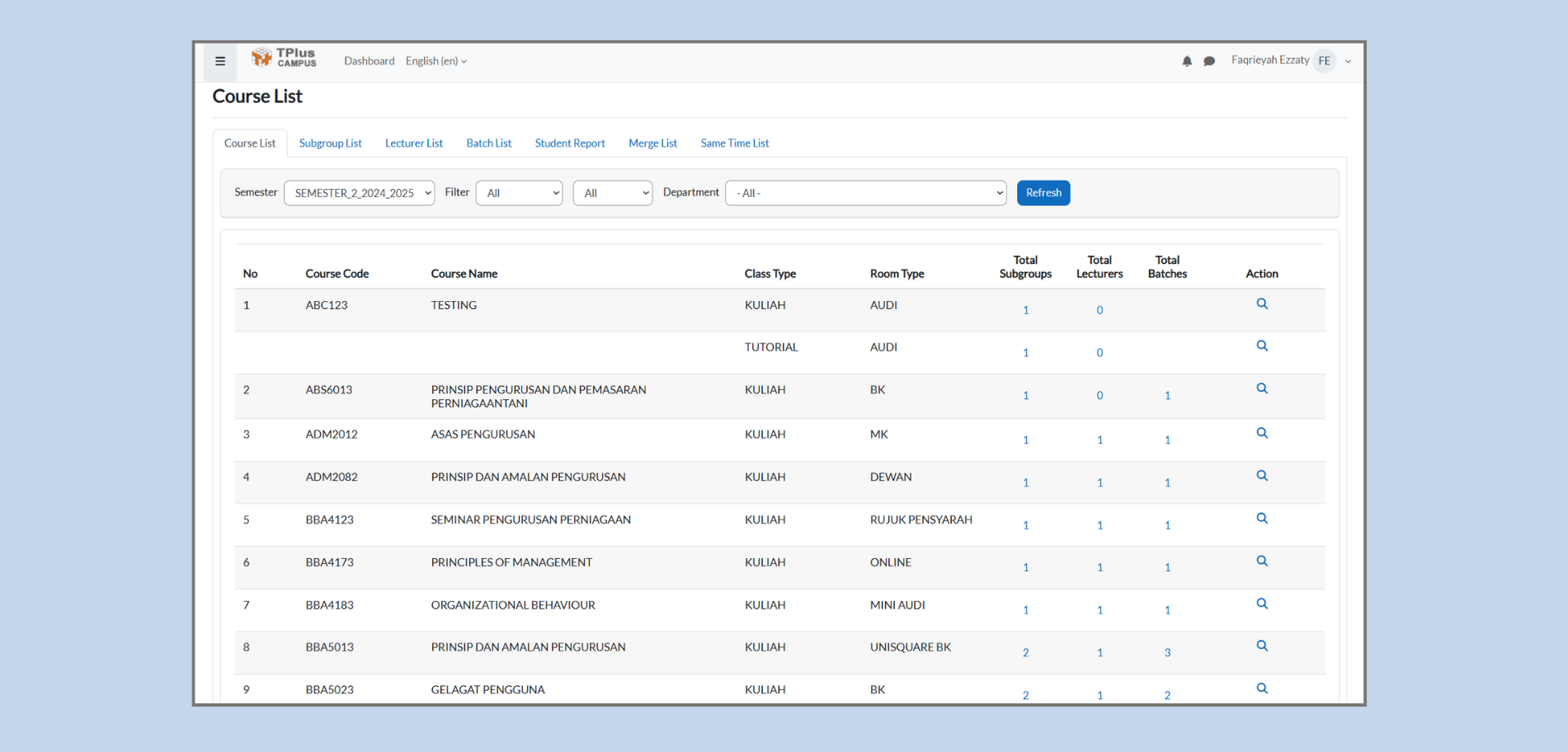The height and width of the screenshot is (752, 1568).
Task: Click search icon for BBA5013 row
Action: pos(1262,646)
